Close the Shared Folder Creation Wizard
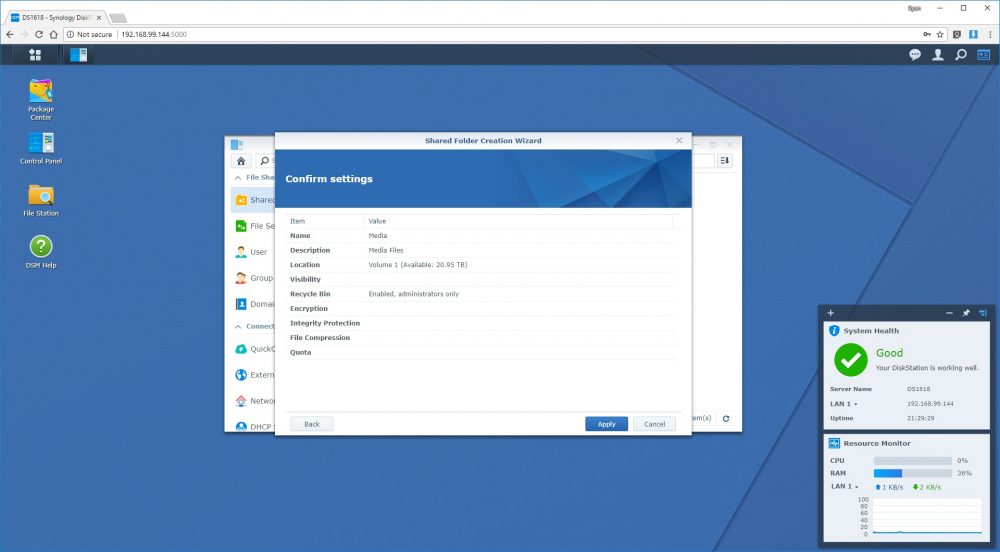This screenshot has width=1000, height=552. click(x=679, y=140)
